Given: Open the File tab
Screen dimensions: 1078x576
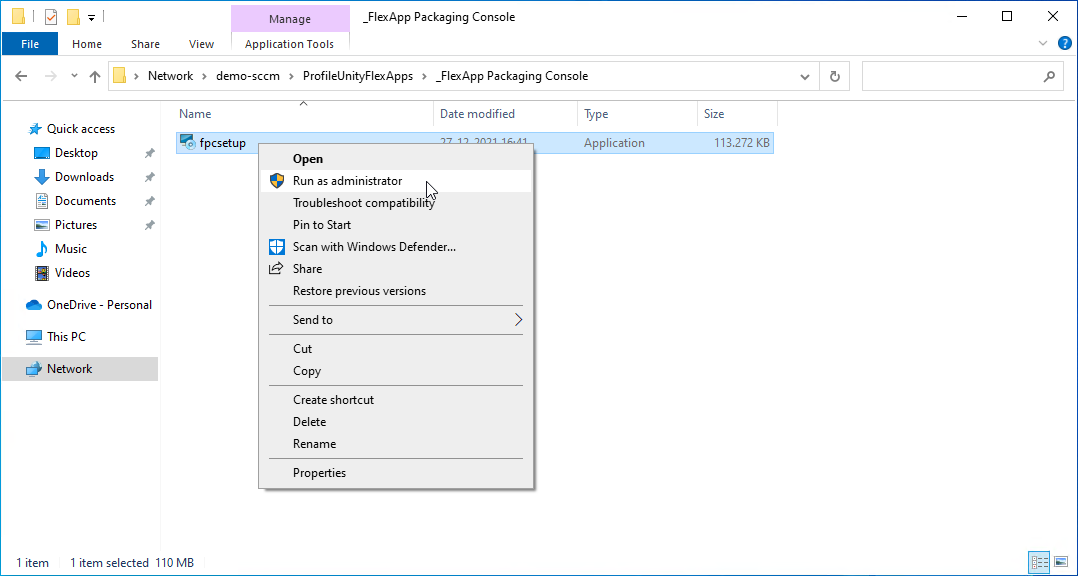Looking at the screenshot, I should click(30, 44).
